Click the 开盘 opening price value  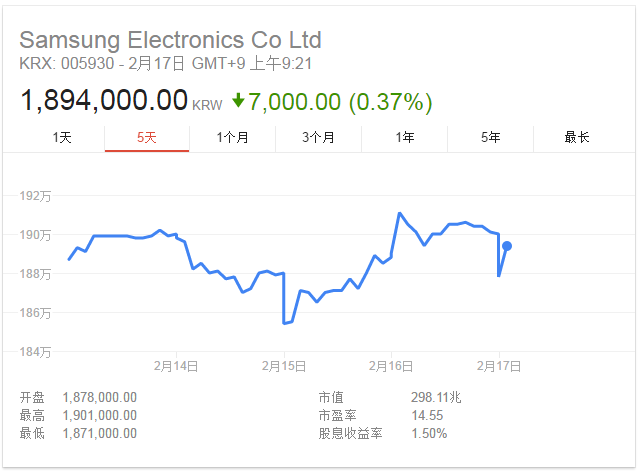[x=100, y=397]
